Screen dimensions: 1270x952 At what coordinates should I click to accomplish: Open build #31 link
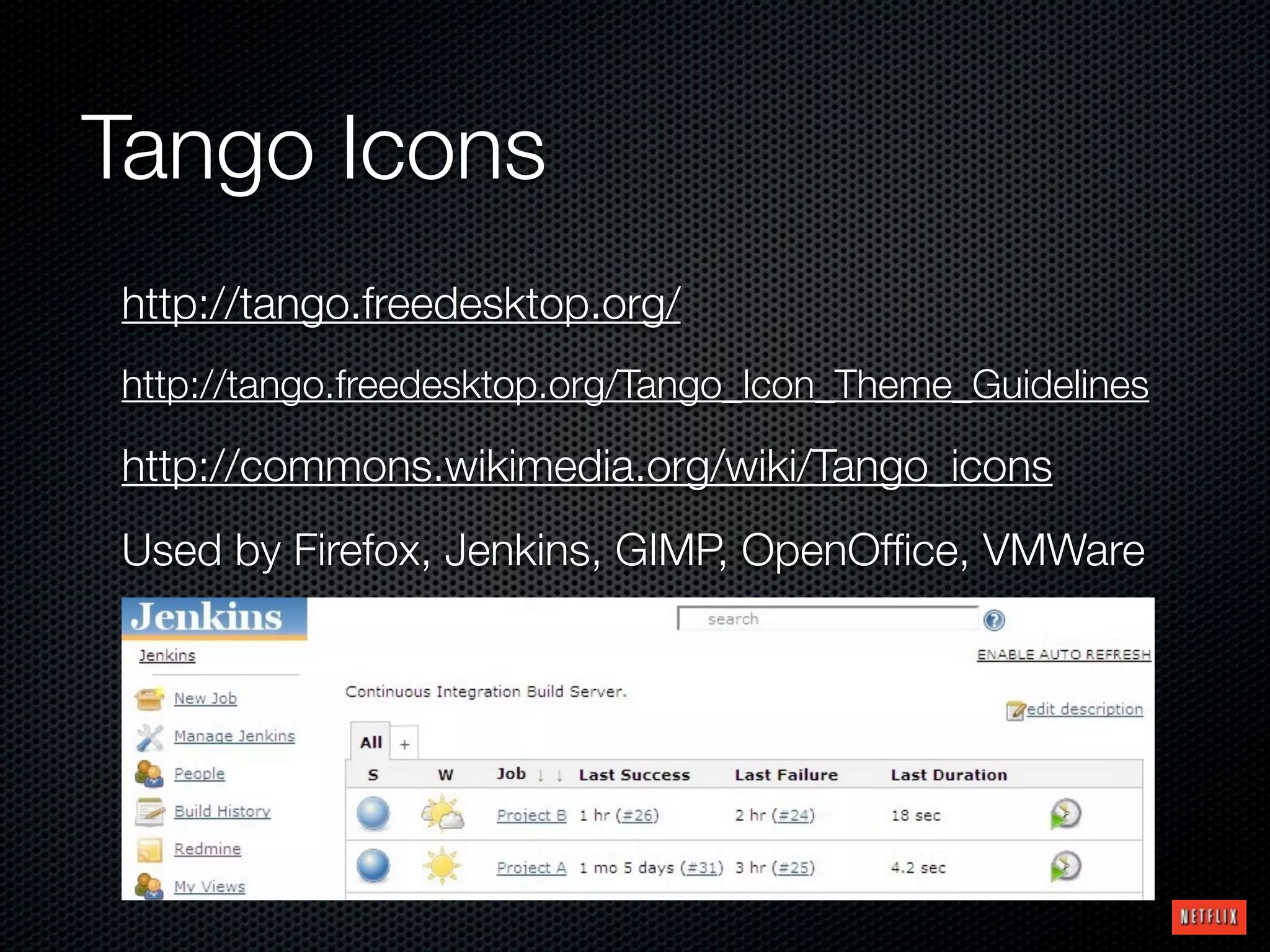[x=702, y=867]
